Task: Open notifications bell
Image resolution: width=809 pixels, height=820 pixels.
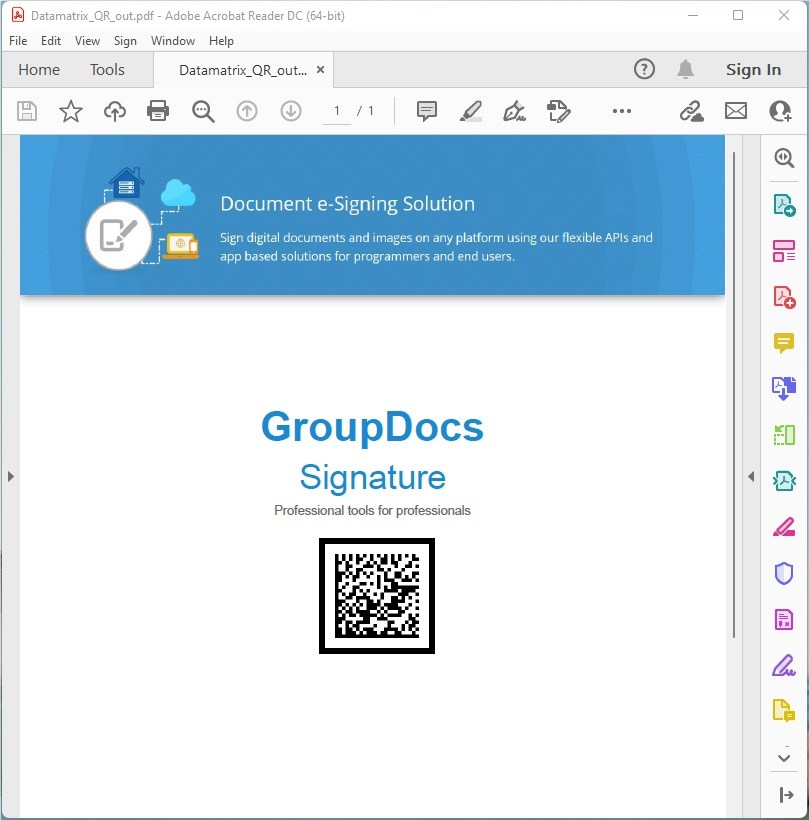Action: pos(685,69)
